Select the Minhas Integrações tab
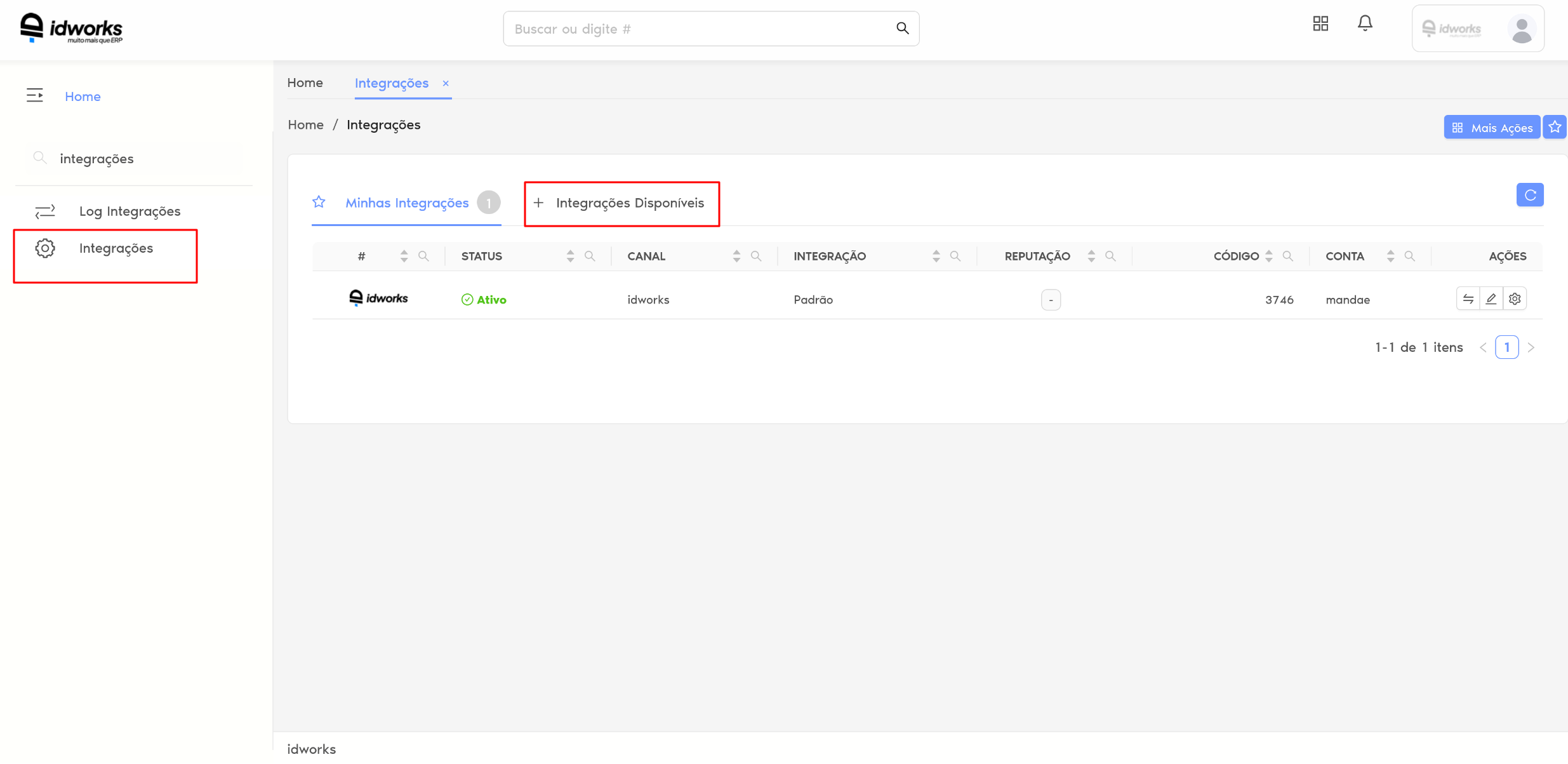This screenshot has width=1568, height=764. click(407, 203)
